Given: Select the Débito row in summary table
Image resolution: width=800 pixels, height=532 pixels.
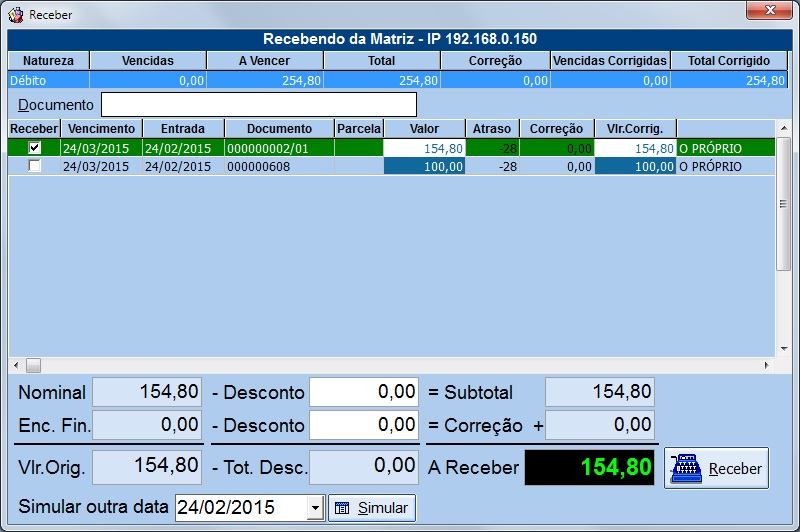Looking at the screenshot, I should click(x=48, y=80).
